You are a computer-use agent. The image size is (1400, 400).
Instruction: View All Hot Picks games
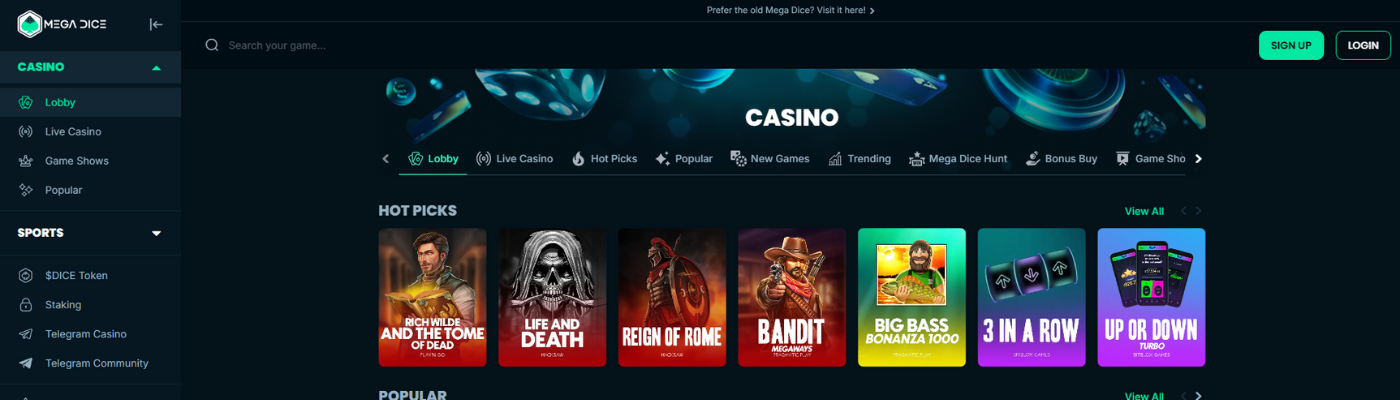[1144, 211]
